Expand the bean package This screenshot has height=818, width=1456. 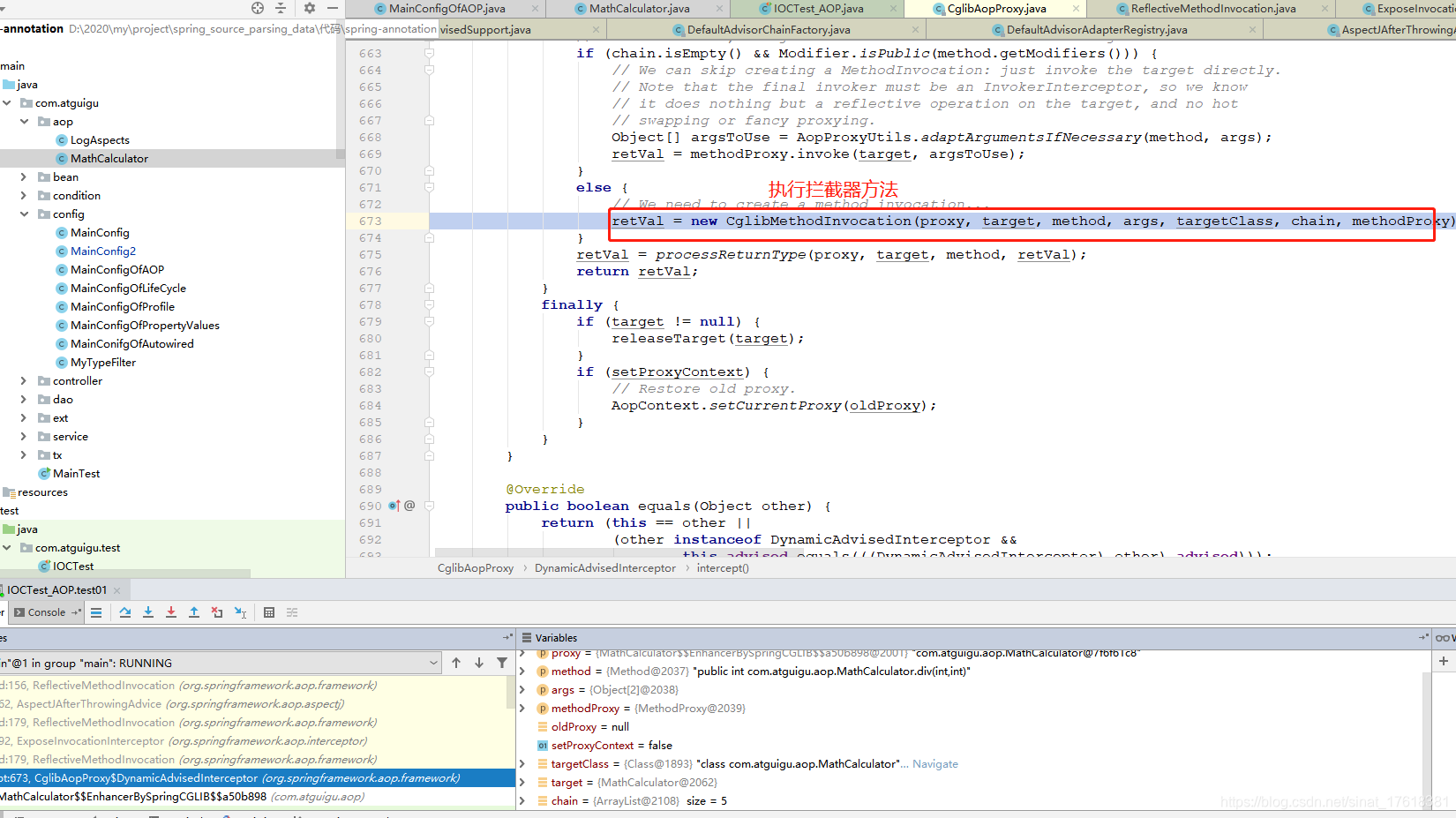coord(24,177)
